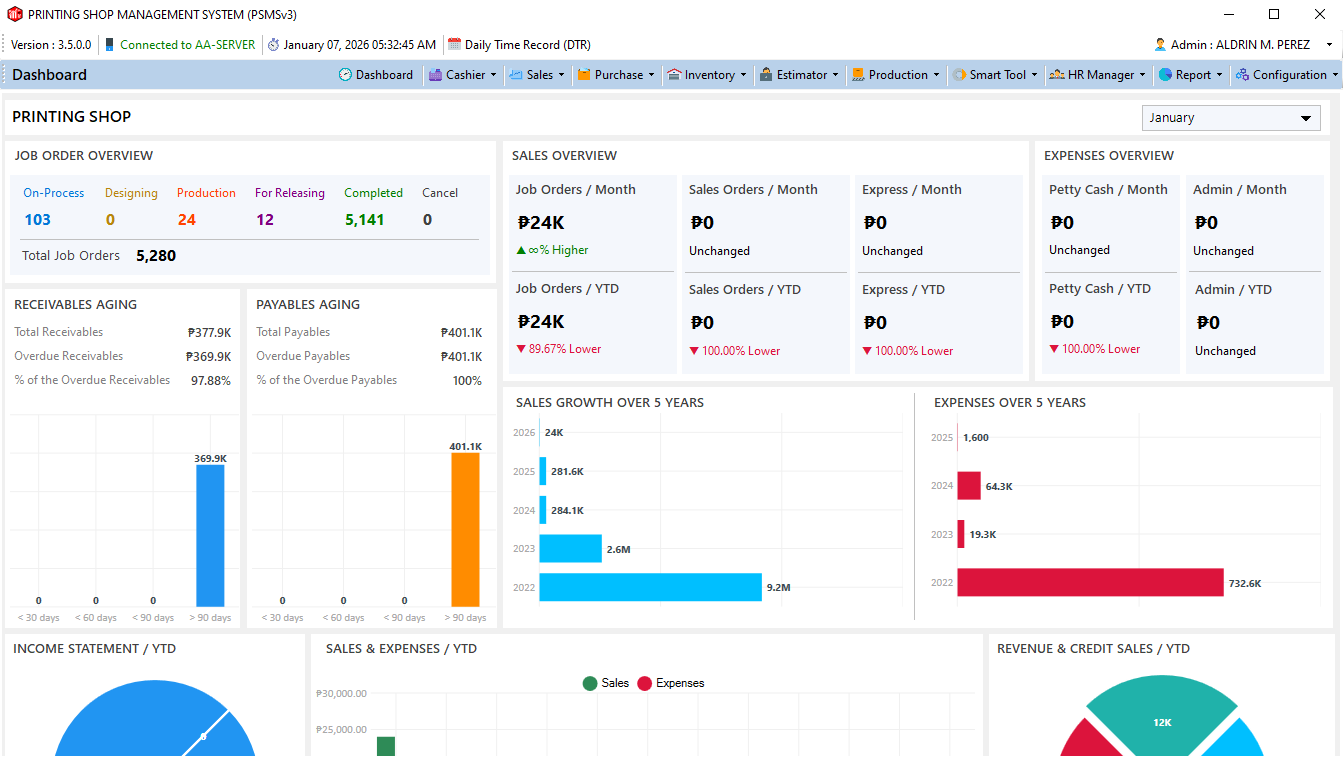1343x758 pixels.
Task: Expand the Configuration menu arrow
Action: tap(1335, 75)
